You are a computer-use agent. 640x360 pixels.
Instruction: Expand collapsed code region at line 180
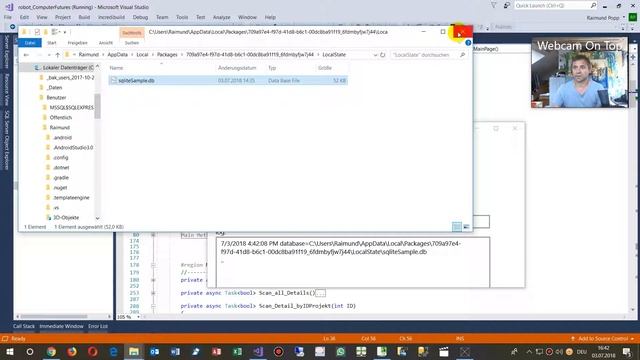153,280
